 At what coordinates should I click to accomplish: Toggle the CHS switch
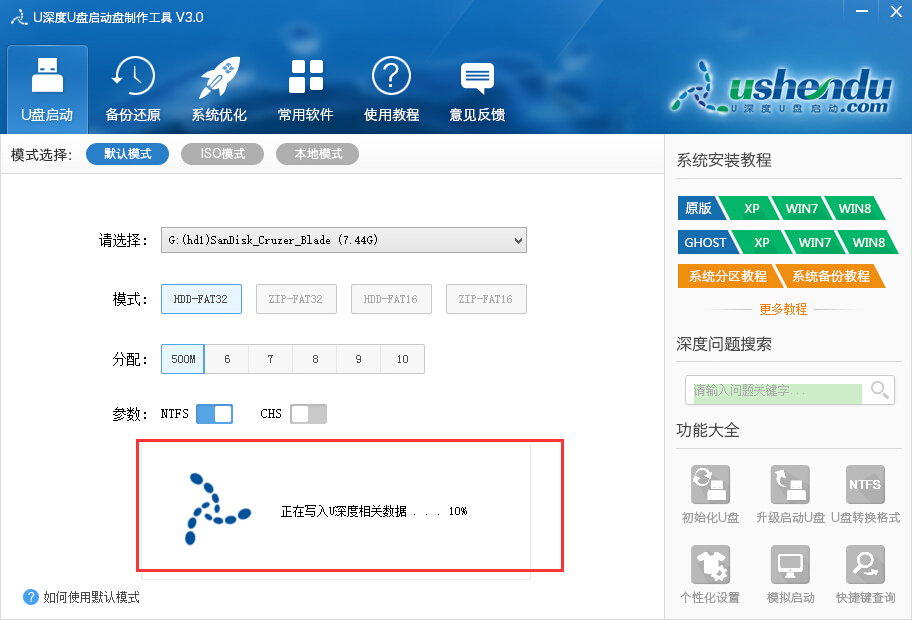coord(308,414)
